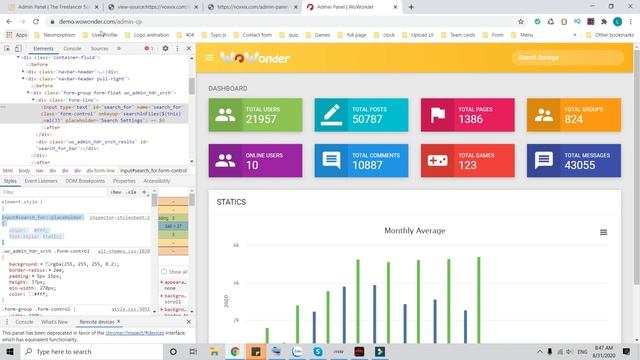Follow the chrome://inspect/#devices link
The width and height of the screenshot is (640, 360).
point(135,333)
